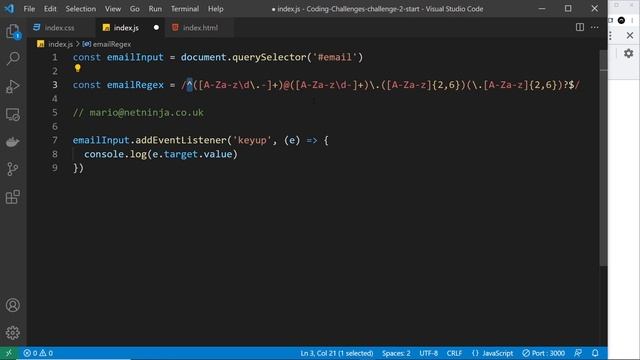
Task: Split the editor to the right
Action: pyautogui.click(x=580, y=27)
